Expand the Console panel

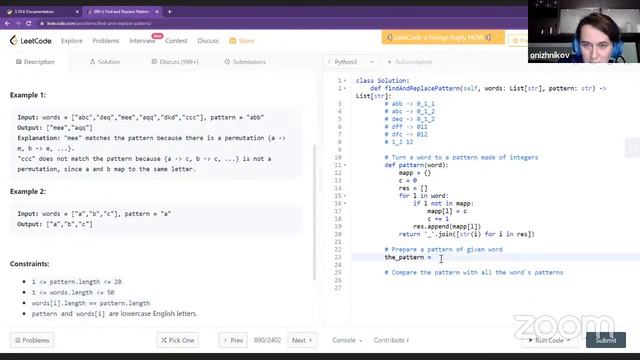point(347,340)
